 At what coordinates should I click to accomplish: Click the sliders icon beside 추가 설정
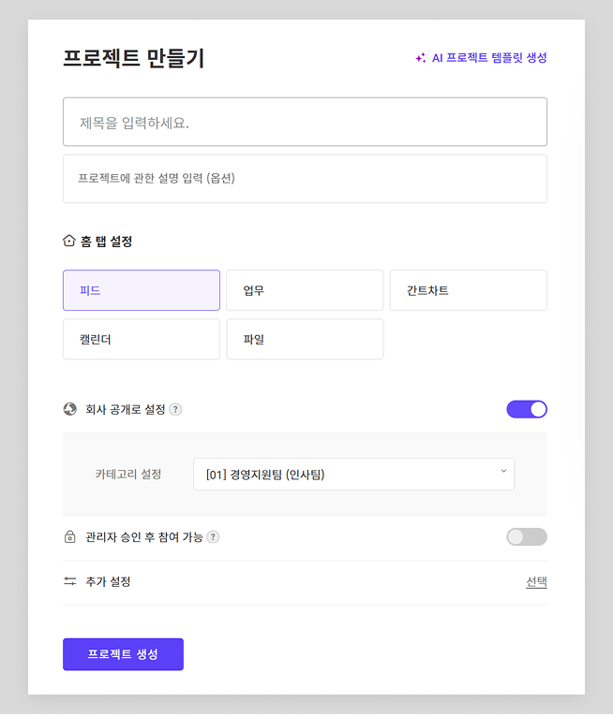70,581
